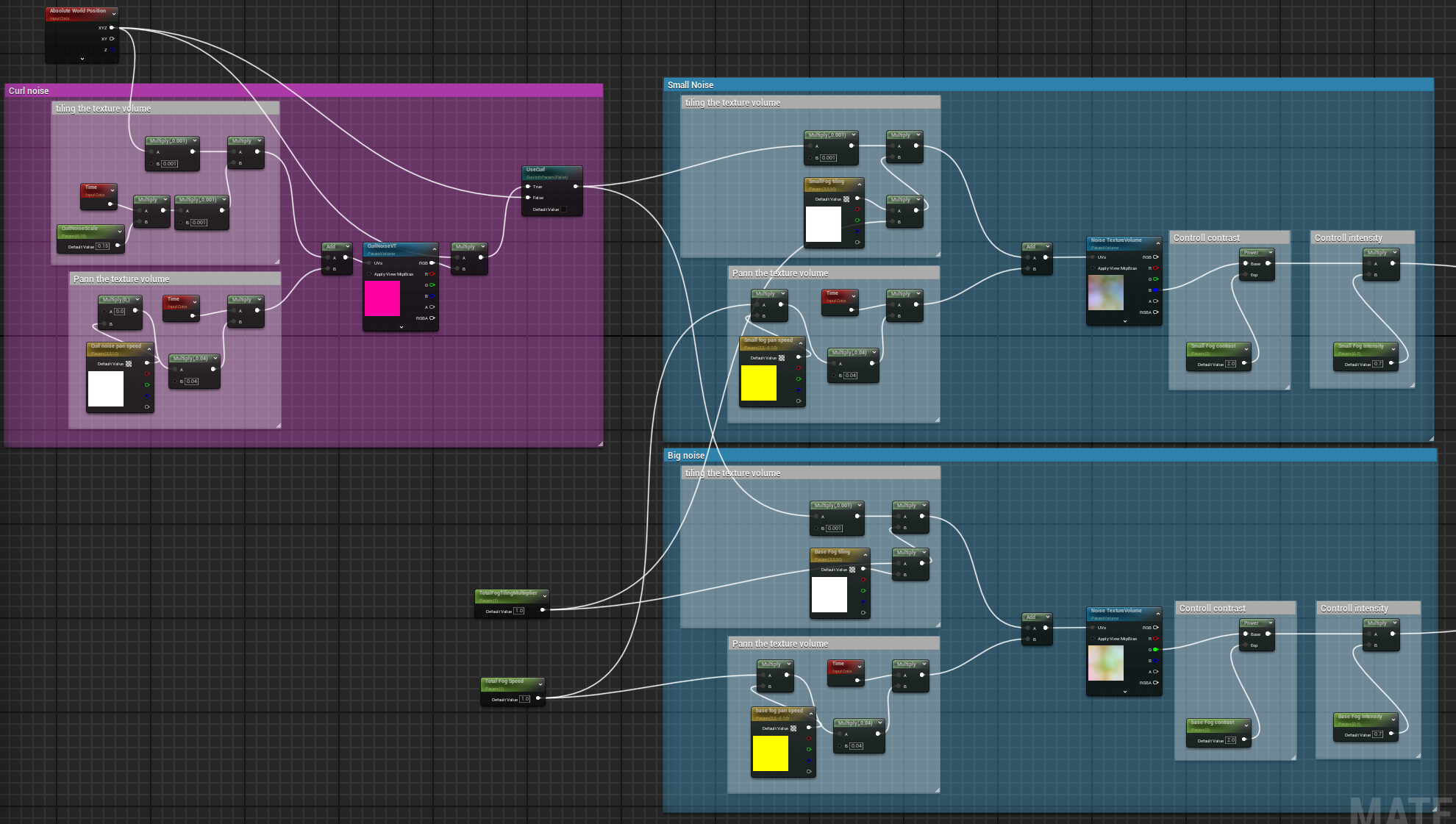Collapse the Curl noise pan speed node
This screenshot has height=824, width=1456.
tap(149, 348)
